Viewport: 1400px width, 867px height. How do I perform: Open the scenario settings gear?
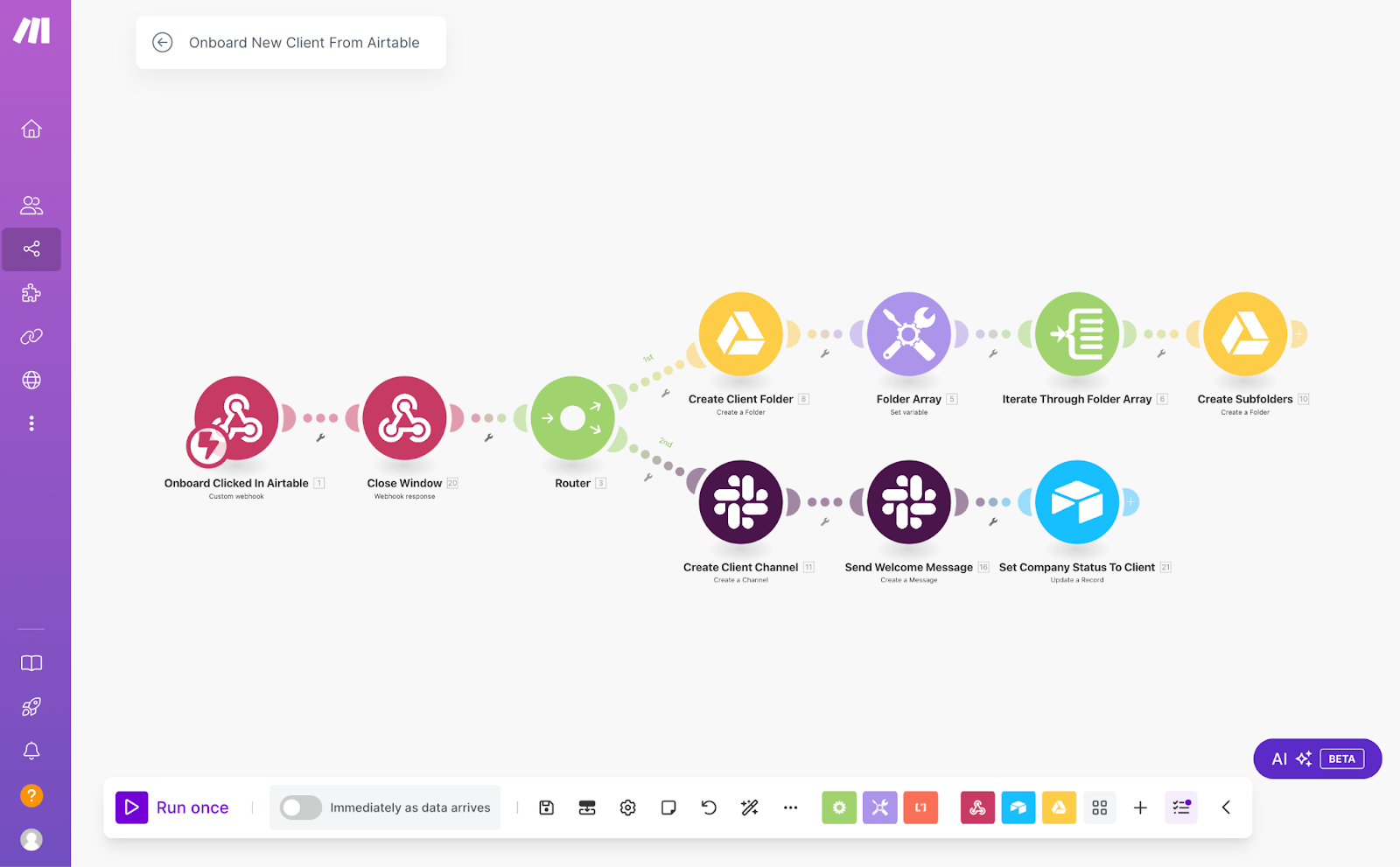[627, 808]
